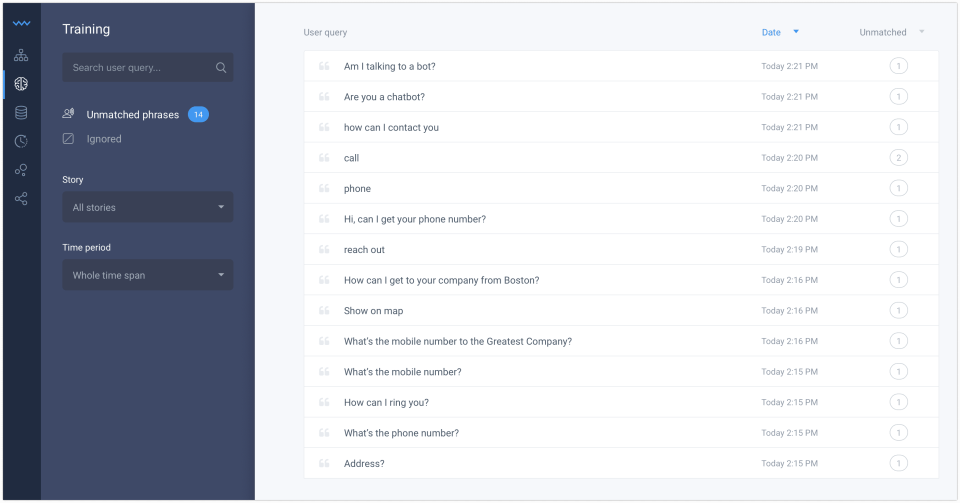The image size is (960, 503).
Task: Select the 'Unmatched phrases' filter
Action: [132, 115]
